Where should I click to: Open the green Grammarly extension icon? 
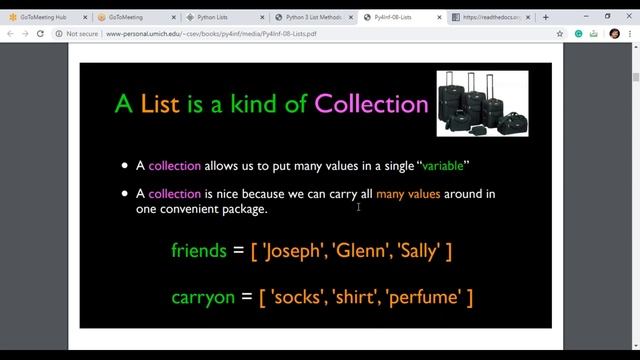coord(578,34)
